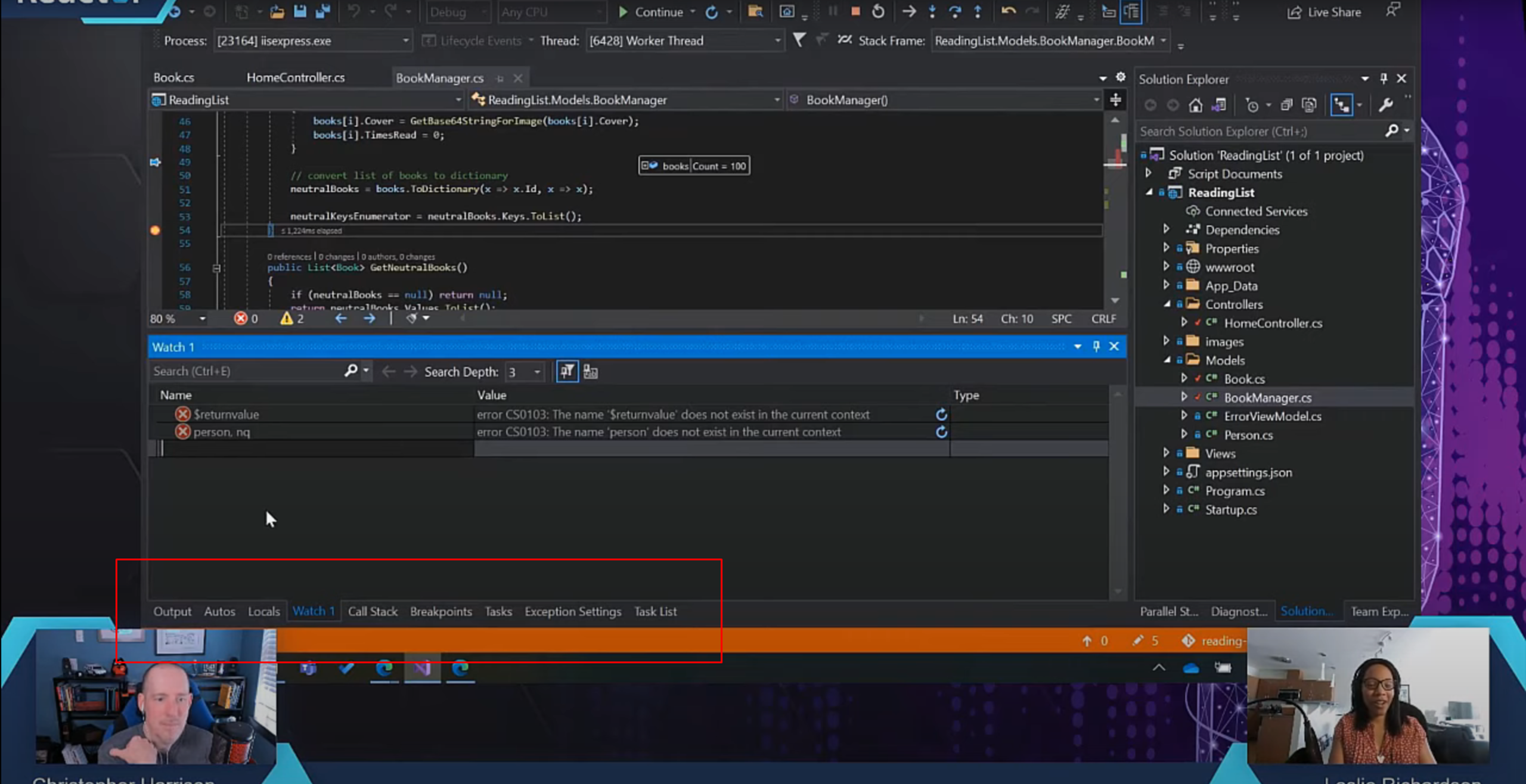Toggle Show All Files in Solution Explorer
The height and width of the screenshot is (784, 1526).
click(1309, 105)
